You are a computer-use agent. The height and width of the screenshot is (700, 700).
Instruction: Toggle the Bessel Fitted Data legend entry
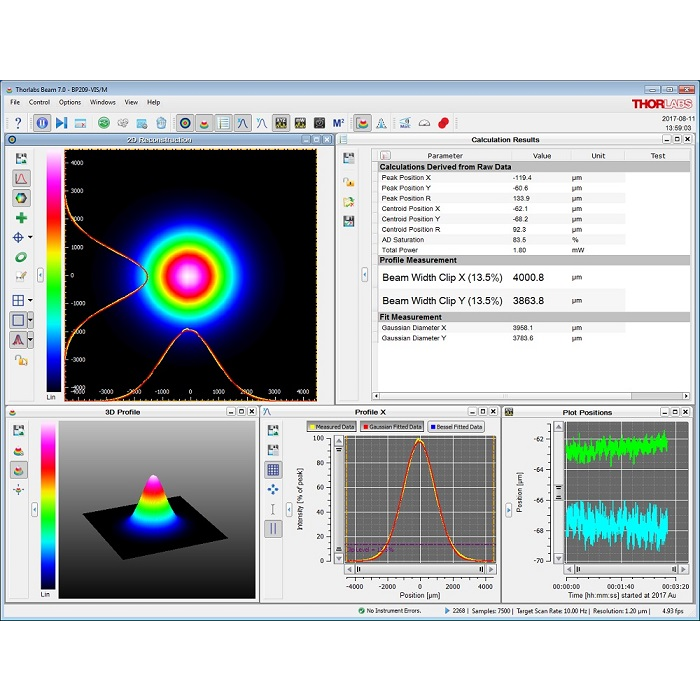[456, 427]
